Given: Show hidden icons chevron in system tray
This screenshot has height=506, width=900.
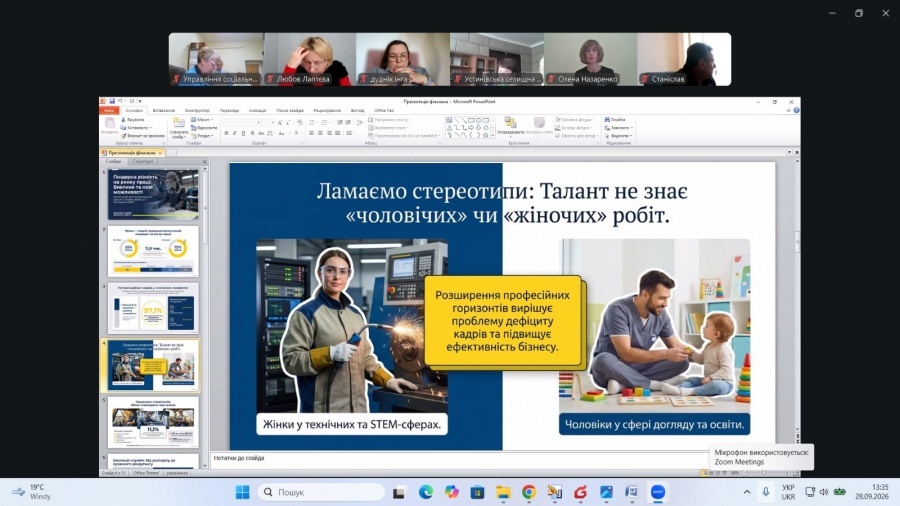Looking at the screenshot, I should (x=747, y=492).
